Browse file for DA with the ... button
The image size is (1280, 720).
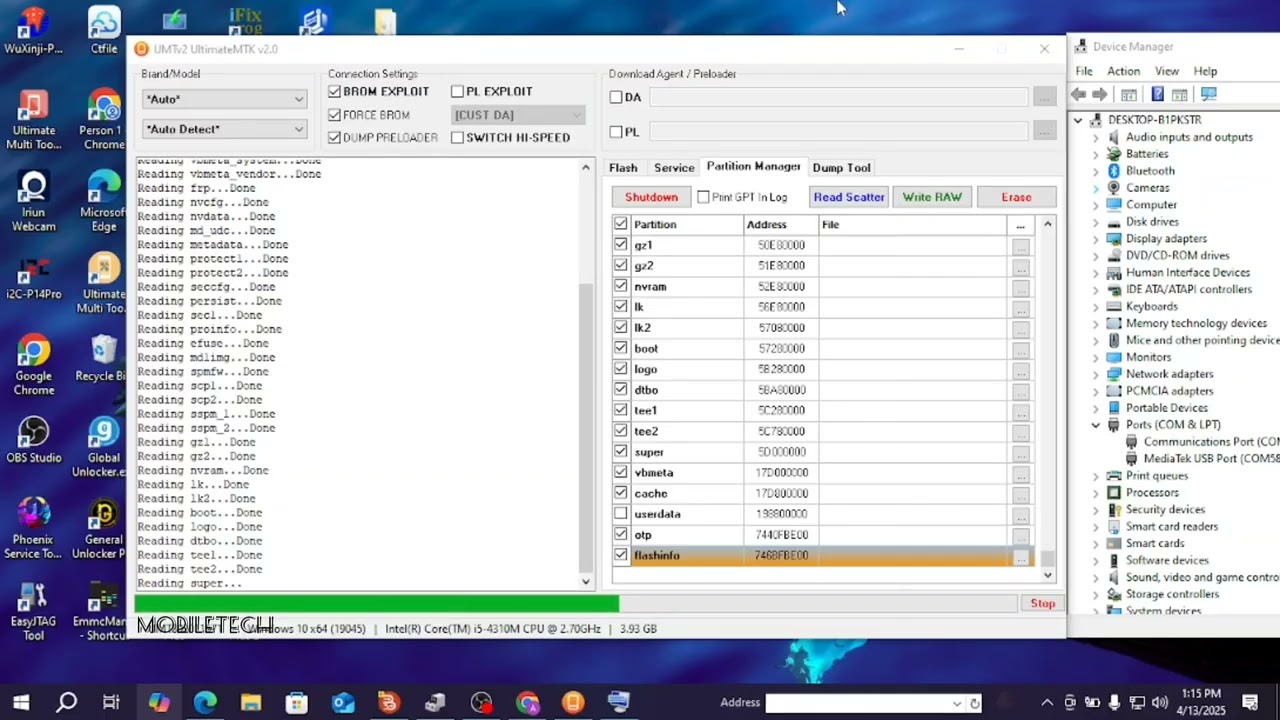pyautogui.click(x=1044, y=97)
